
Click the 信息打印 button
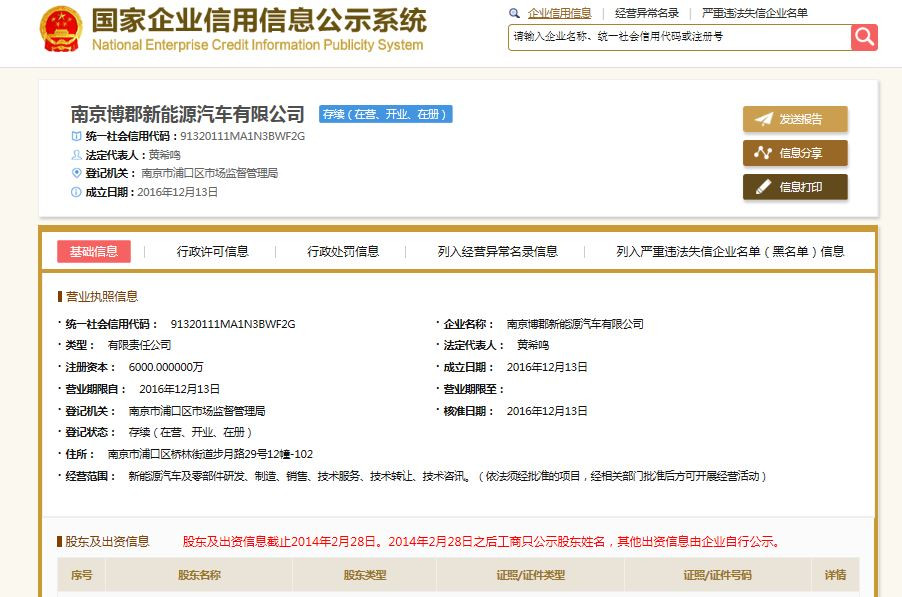795,187
